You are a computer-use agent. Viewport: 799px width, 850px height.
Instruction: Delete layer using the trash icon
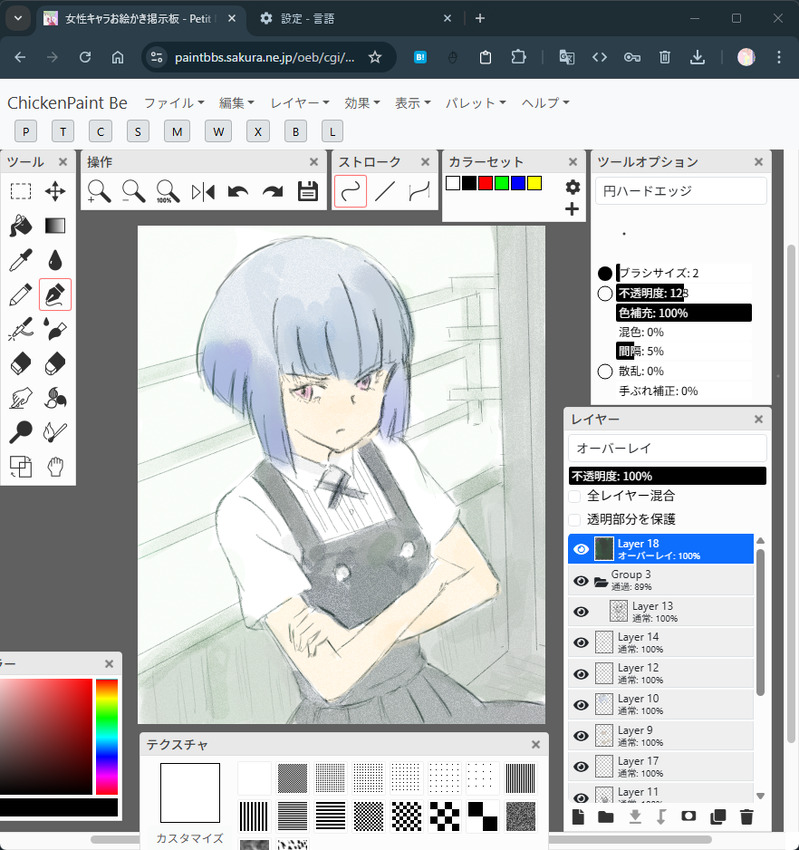746,817
